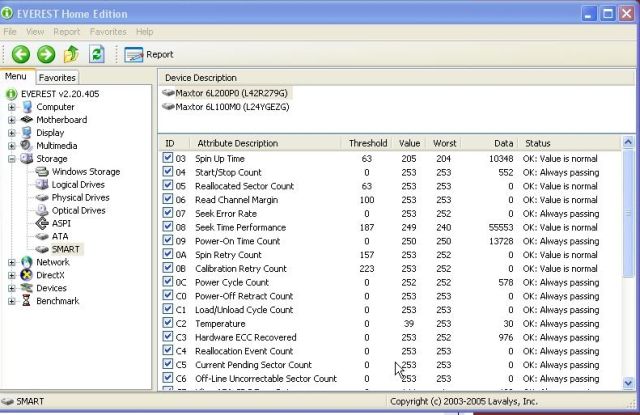Image resolution: width=640 pixels, height=415 pixels.
Task: Open Physical Drives via its icon
Action: pos(42,198)
